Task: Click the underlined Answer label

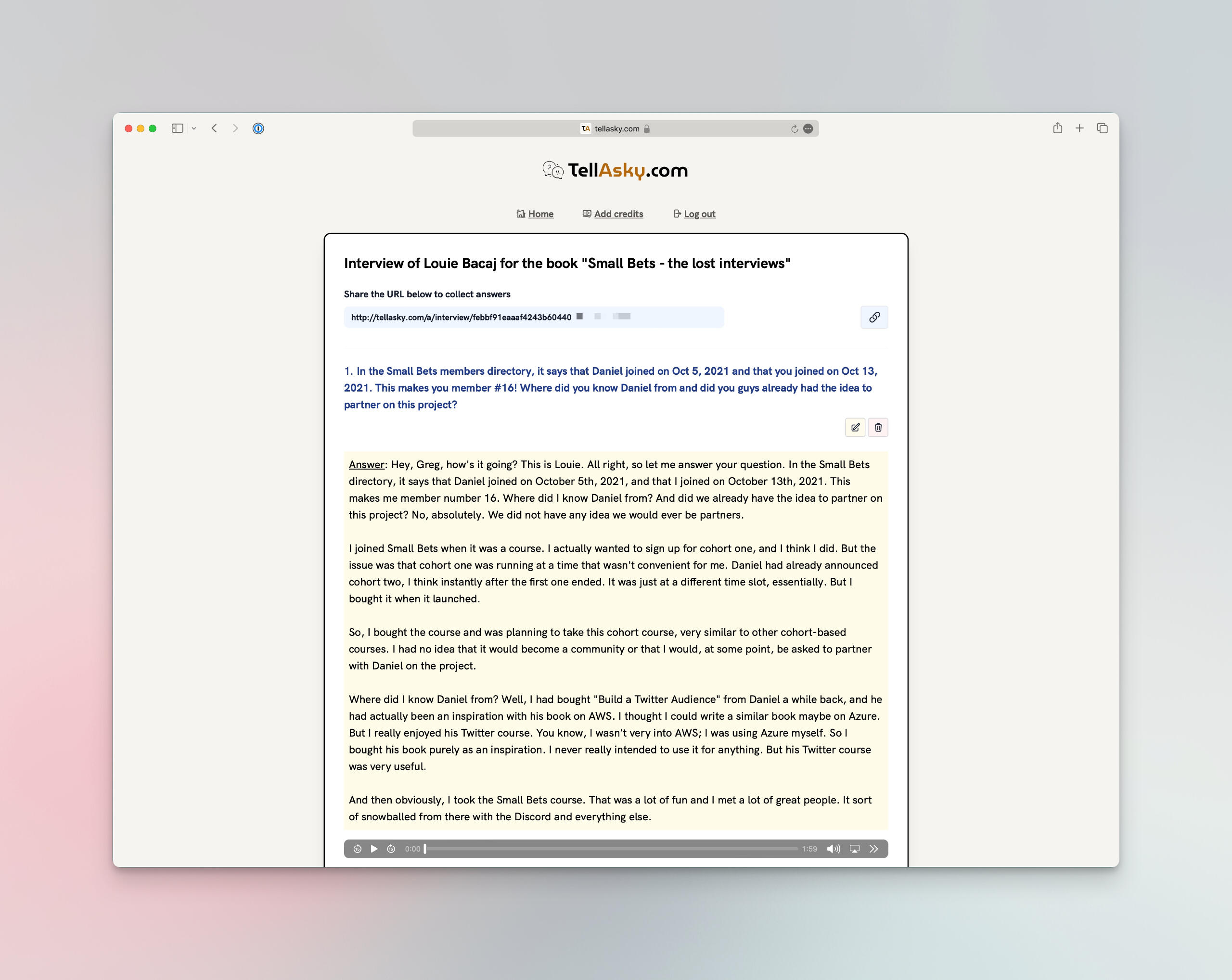Action: (366, 464)
